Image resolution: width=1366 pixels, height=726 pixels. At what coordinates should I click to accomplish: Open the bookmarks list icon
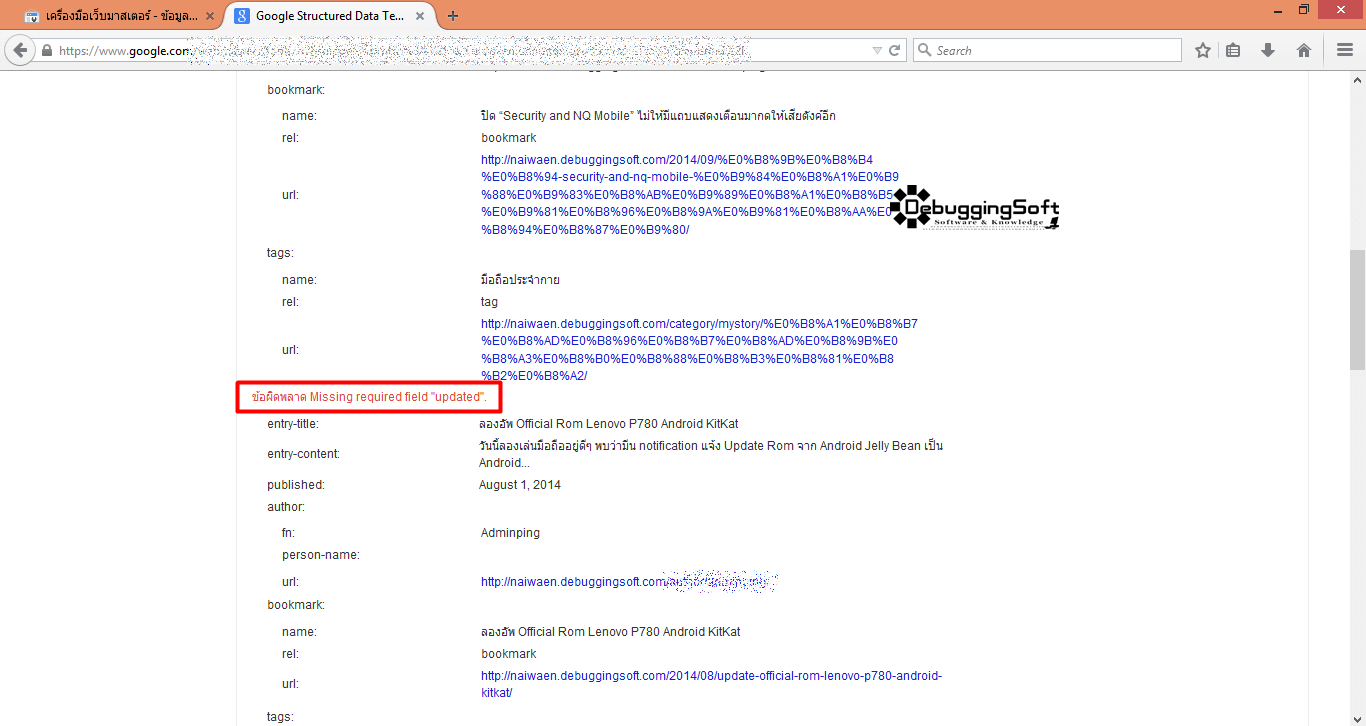[1234, 50]
